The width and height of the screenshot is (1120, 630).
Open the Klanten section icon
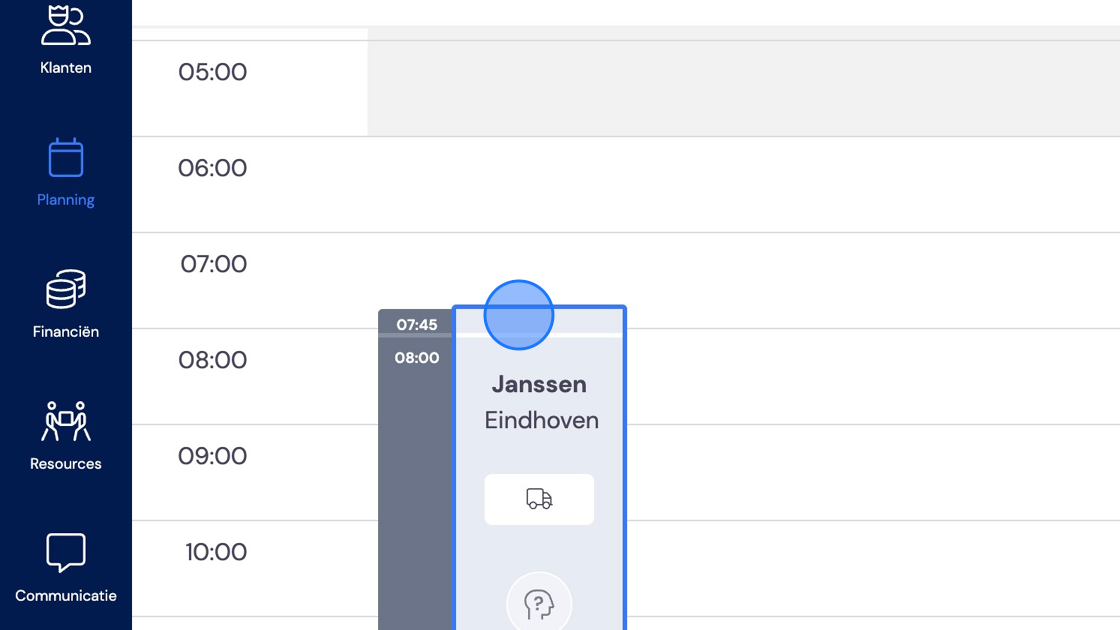(x=66, y=25)
